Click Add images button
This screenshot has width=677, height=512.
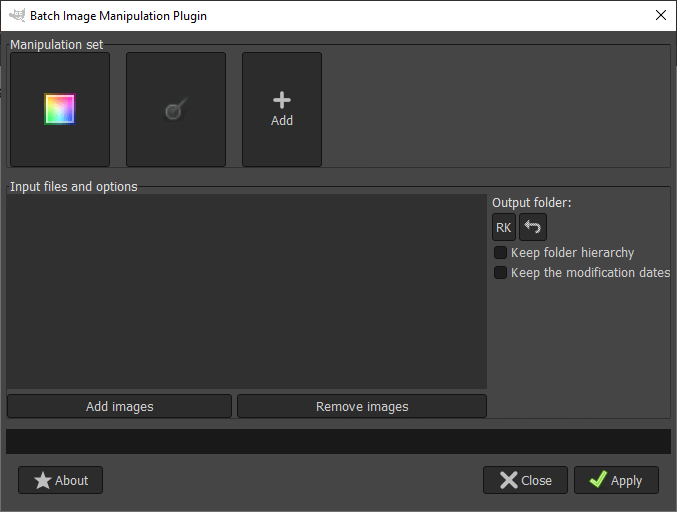[x=119, y=406]
